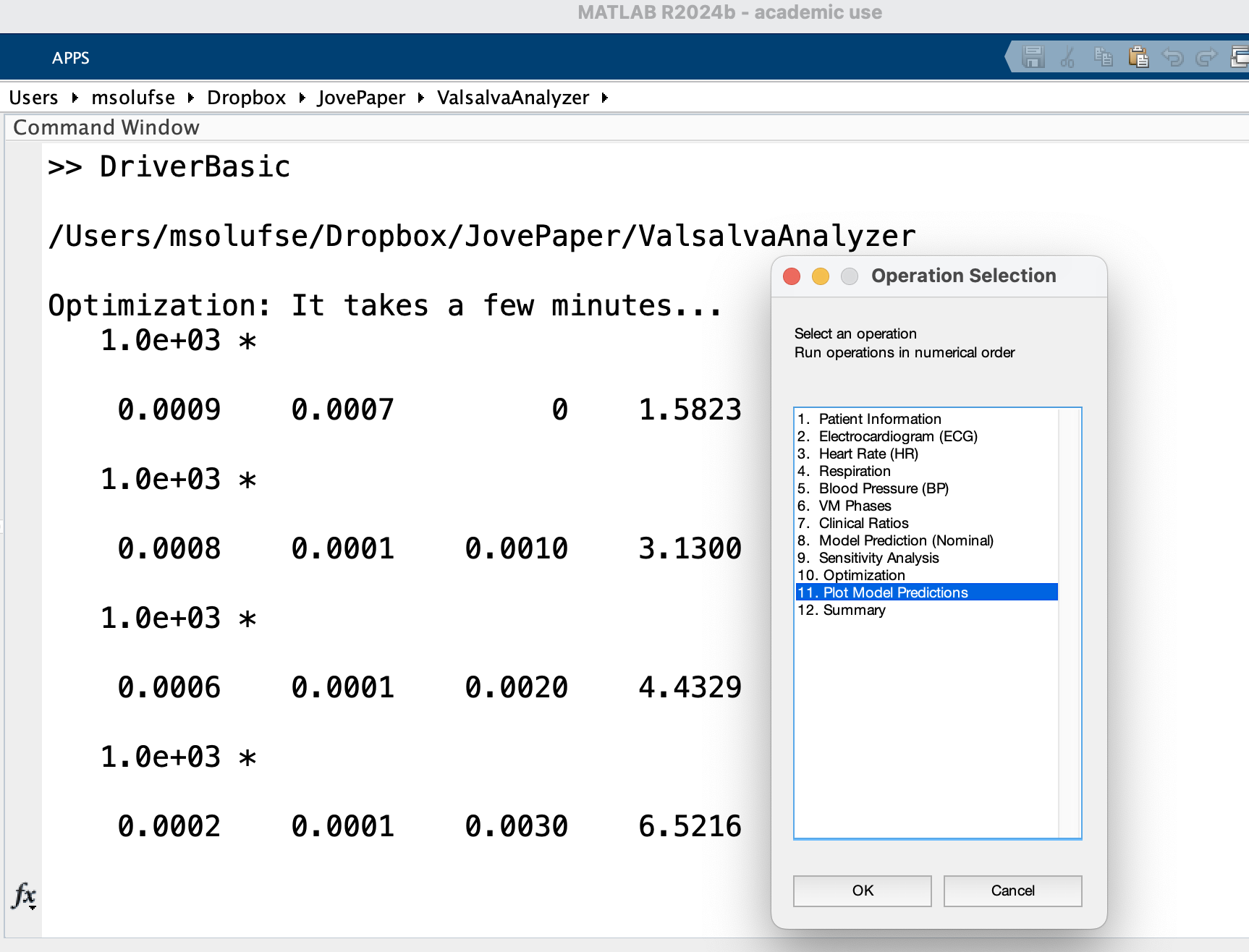Select '4. Respiration' operation

point(926,471)
